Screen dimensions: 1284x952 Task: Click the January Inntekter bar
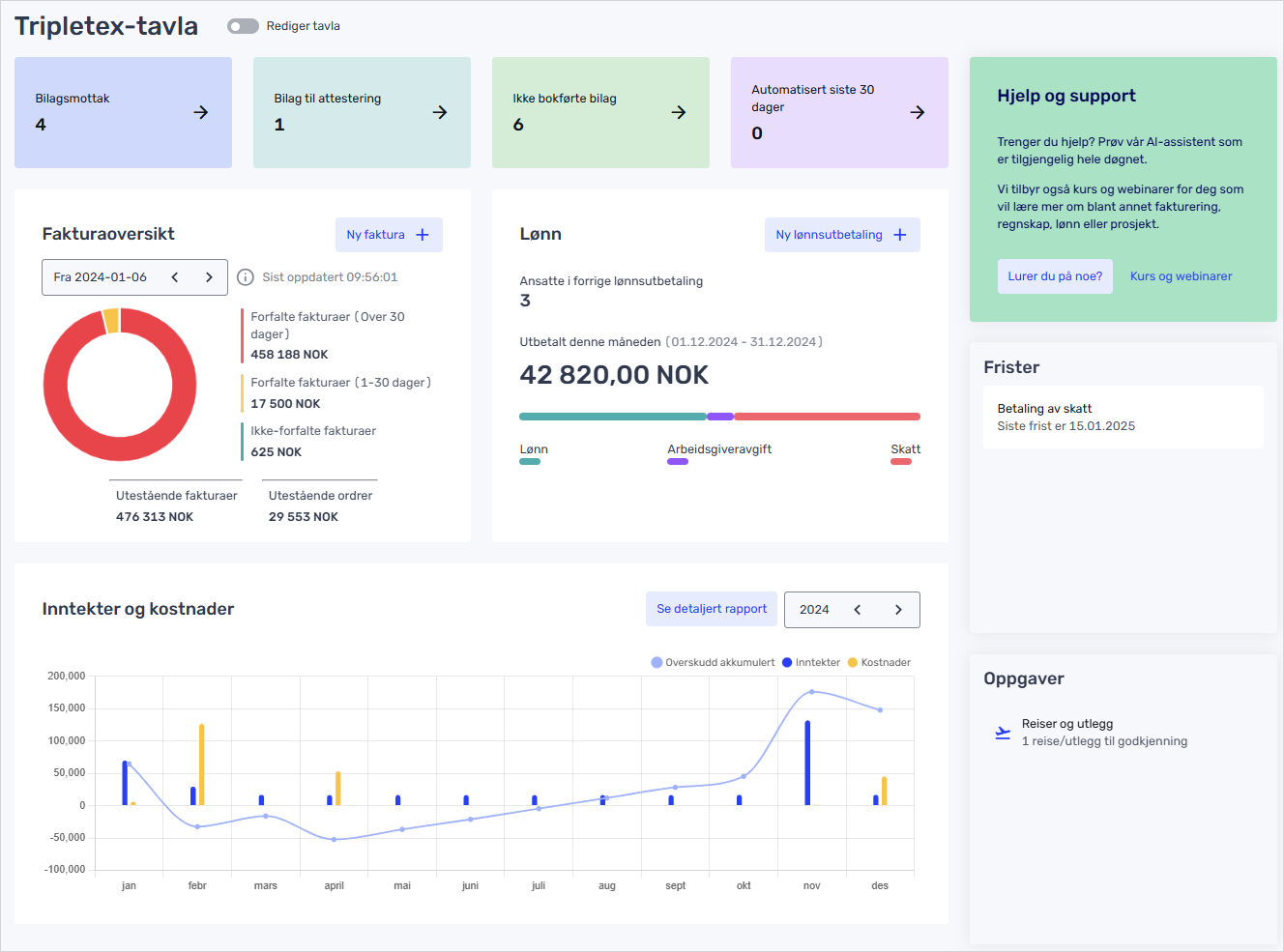point(125,783)
